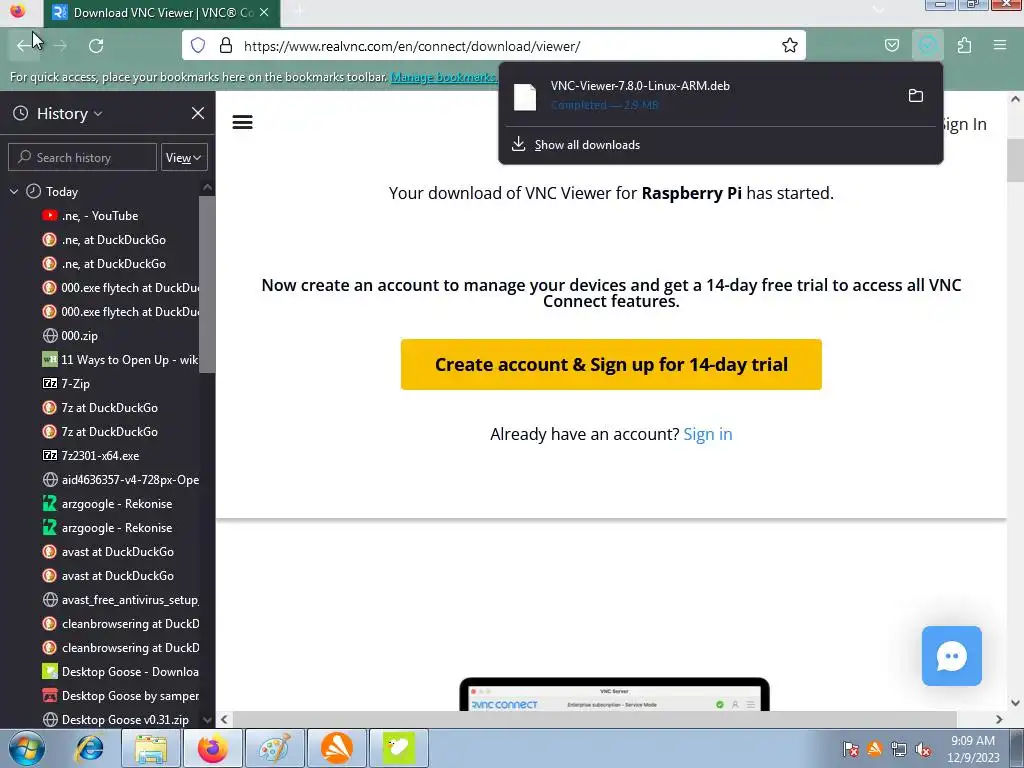Open the View sorting dropdown
Viewport: 1024px width, 768px height.
[184, 157]
